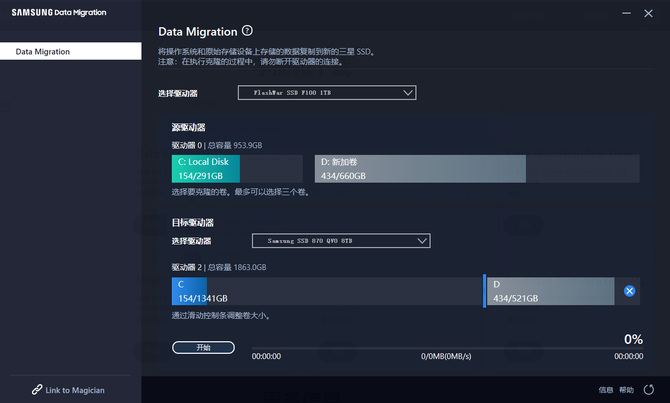The image size is (670, 403).
Task: Open the 帮助 help link
Action: pos(626,389)
